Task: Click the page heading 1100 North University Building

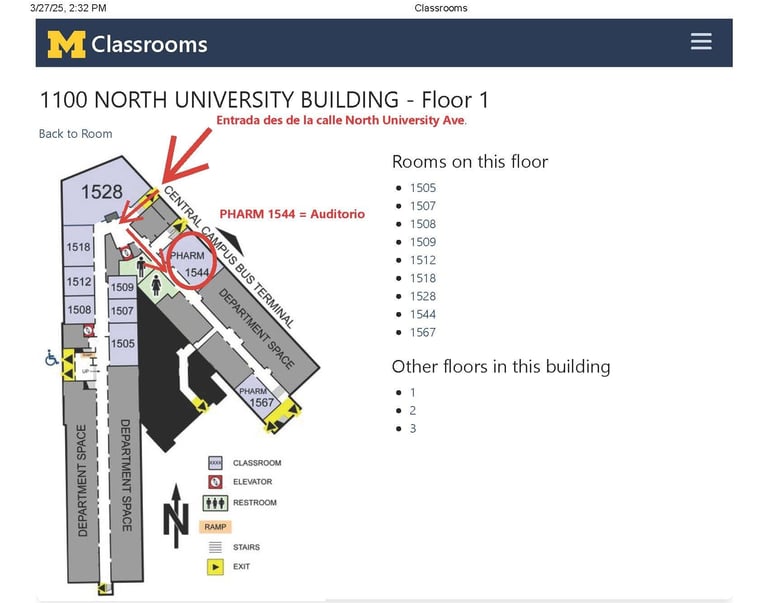Action: (264, 100)
